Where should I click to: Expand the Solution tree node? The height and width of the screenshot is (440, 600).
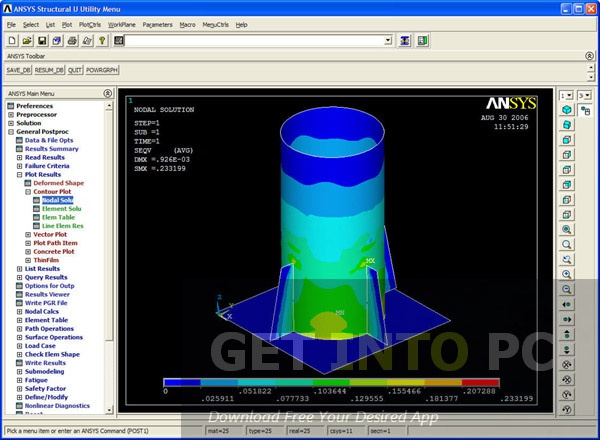[11, 123]
